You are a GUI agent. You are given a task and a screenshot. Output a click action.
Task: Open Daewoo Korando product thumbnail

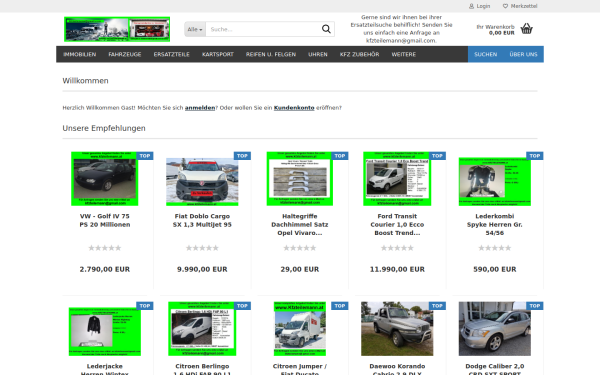tap(397, 329)
